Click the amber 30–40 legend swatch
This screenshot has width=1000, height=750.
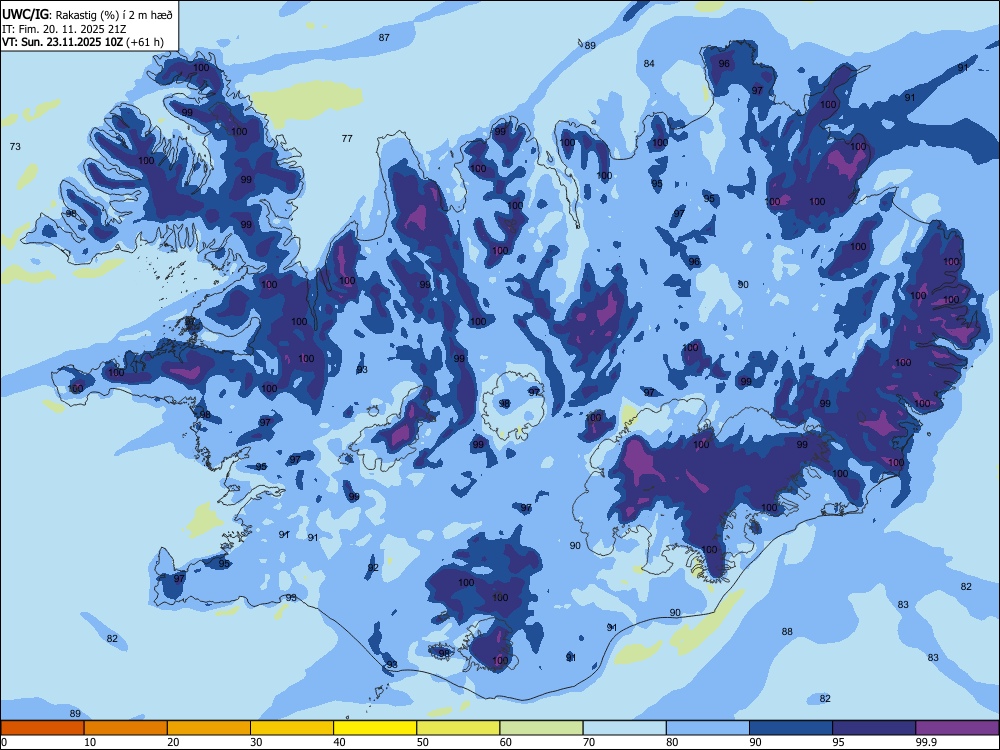292,728
